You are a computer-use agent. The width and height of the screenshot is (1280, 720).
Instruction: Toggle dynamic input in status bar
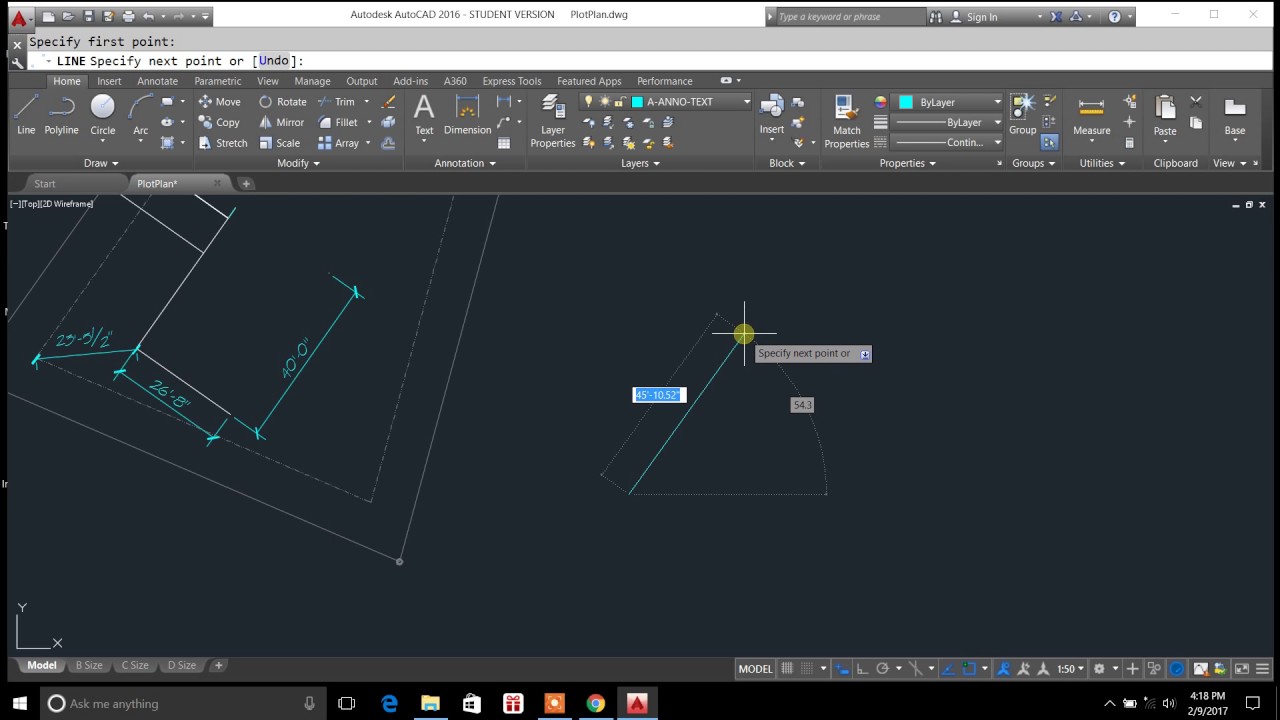click(x=842, y=669)
